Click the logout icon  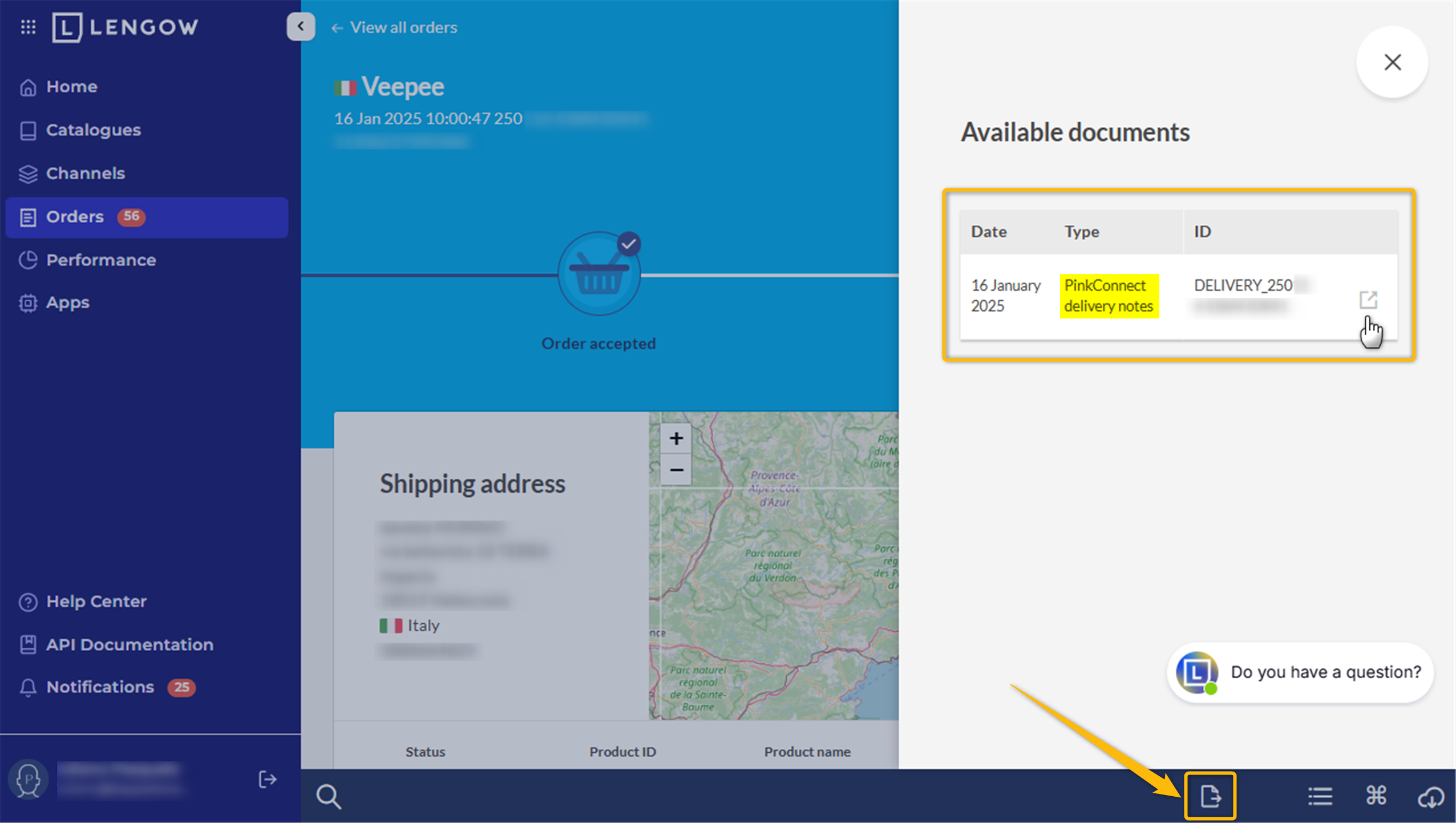pyautogui.click(x=267, y=780)
